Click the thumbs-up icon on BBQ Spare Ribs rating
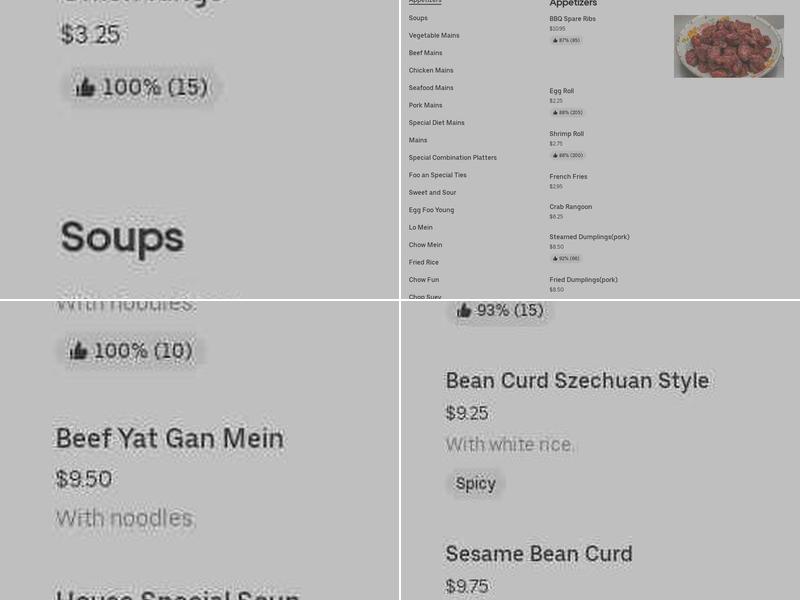 pos(555,40)
